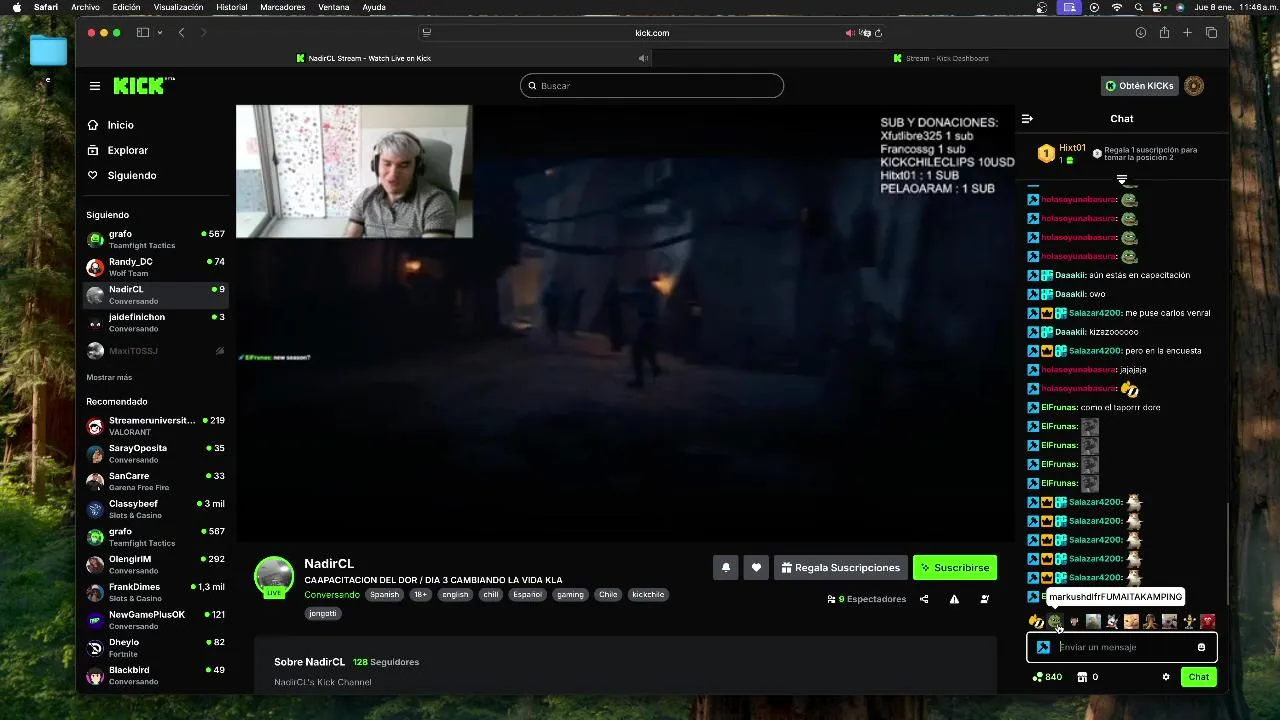Open grafo channel in Siguiendo list
The width and height of the screenshot is (1280, 720).
(156, 239)
